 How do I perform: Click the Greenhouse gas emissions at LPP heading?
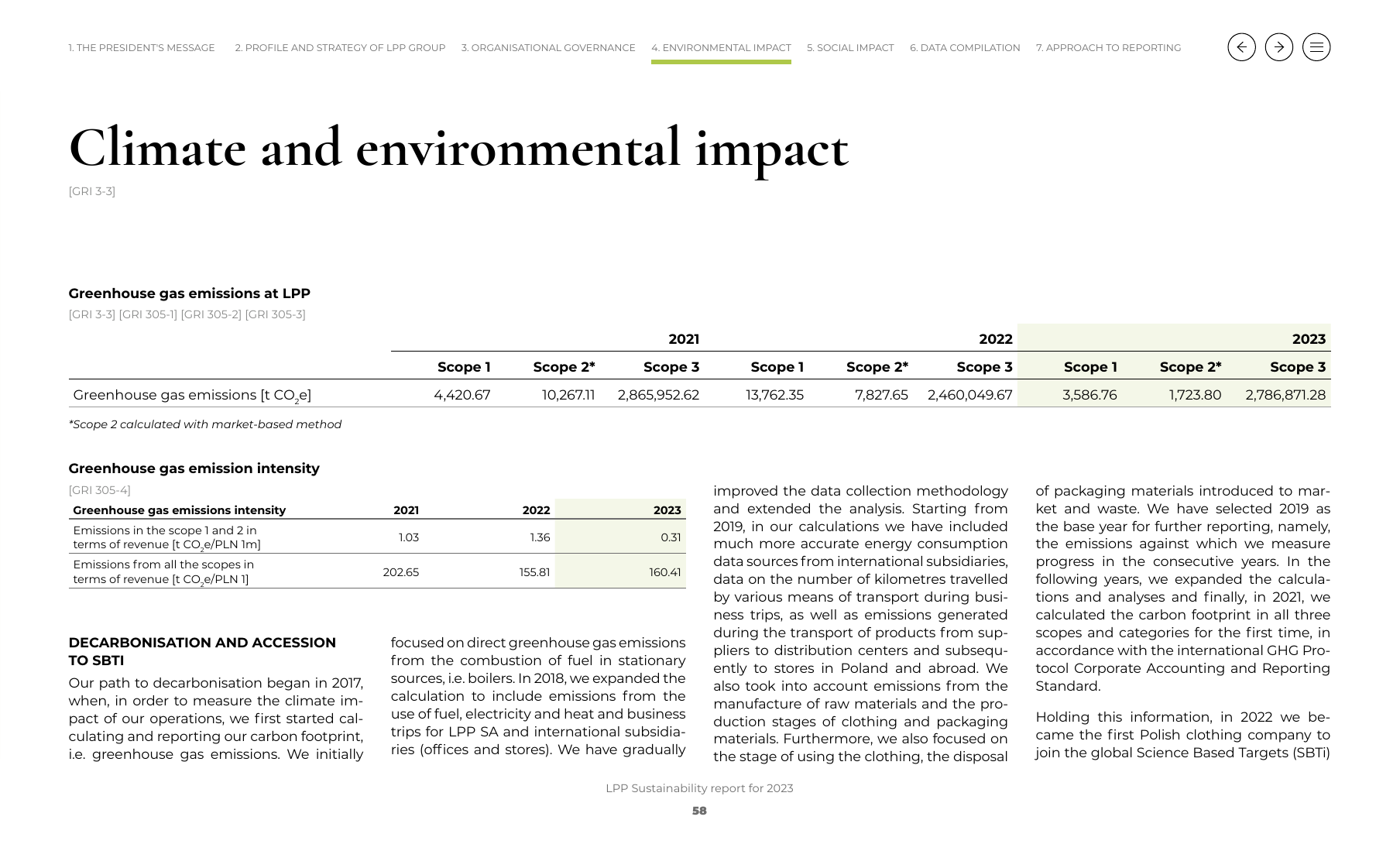tap(189, 293)
